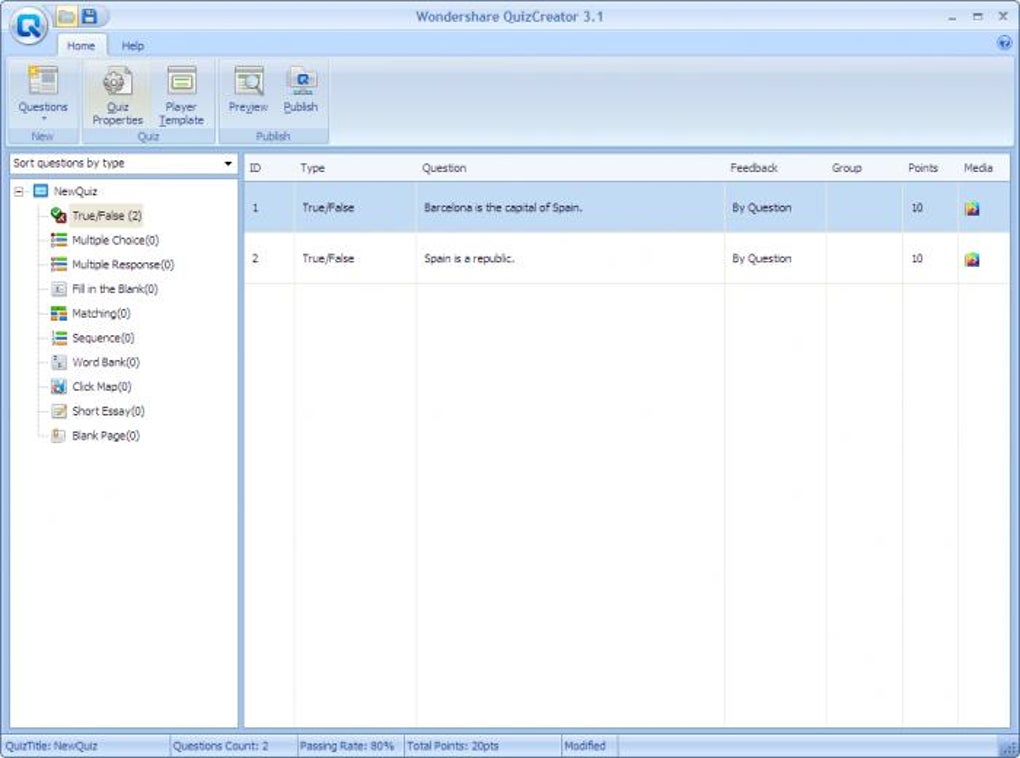
Task: Click the True/False type cell in row 2
Action: (x=328, y=258)
